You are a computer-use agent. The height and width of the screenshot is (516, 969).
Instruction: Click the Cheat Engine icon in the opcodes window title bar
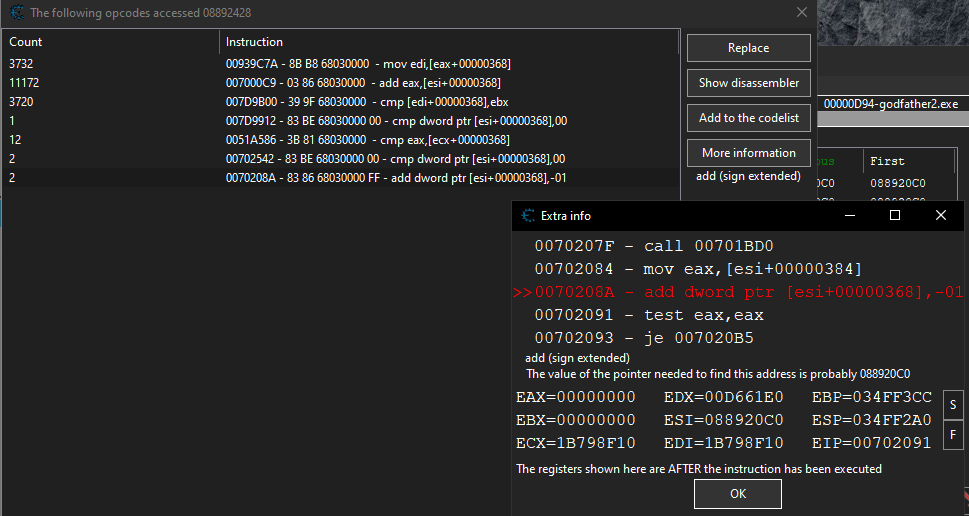click(16, 13)
